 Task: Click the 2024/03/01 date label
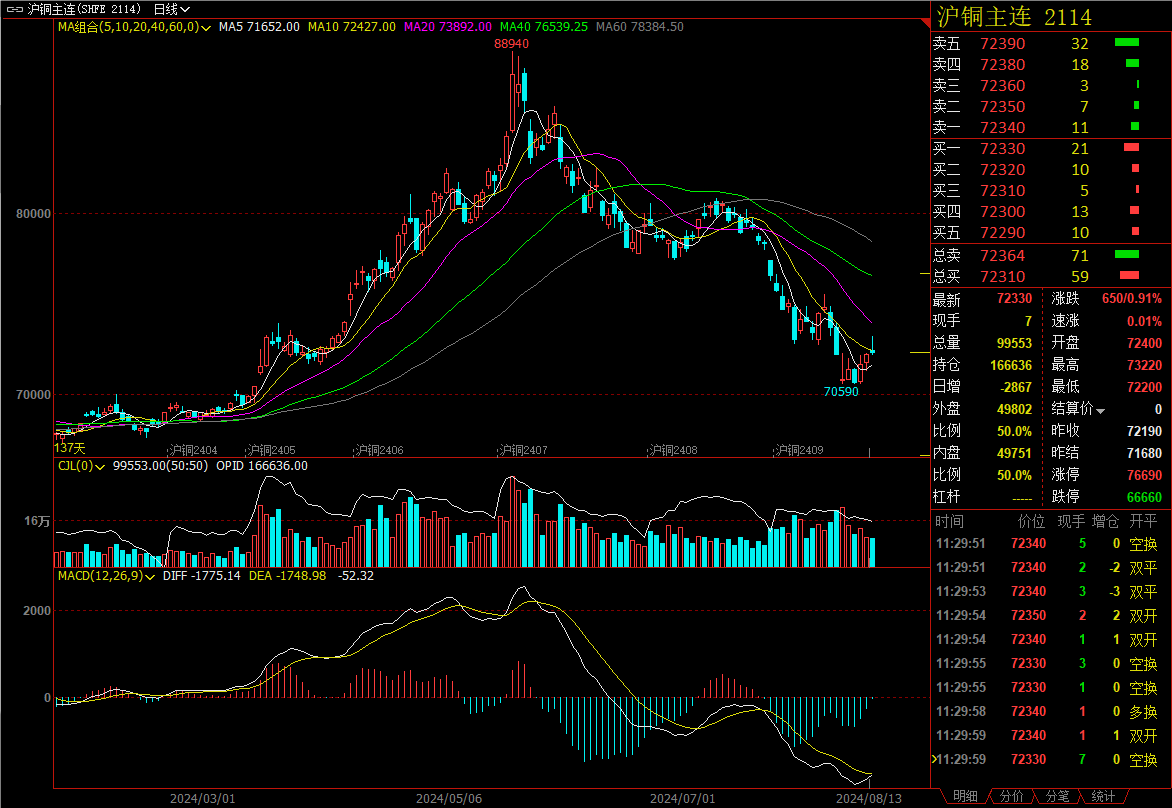[203, 798]
